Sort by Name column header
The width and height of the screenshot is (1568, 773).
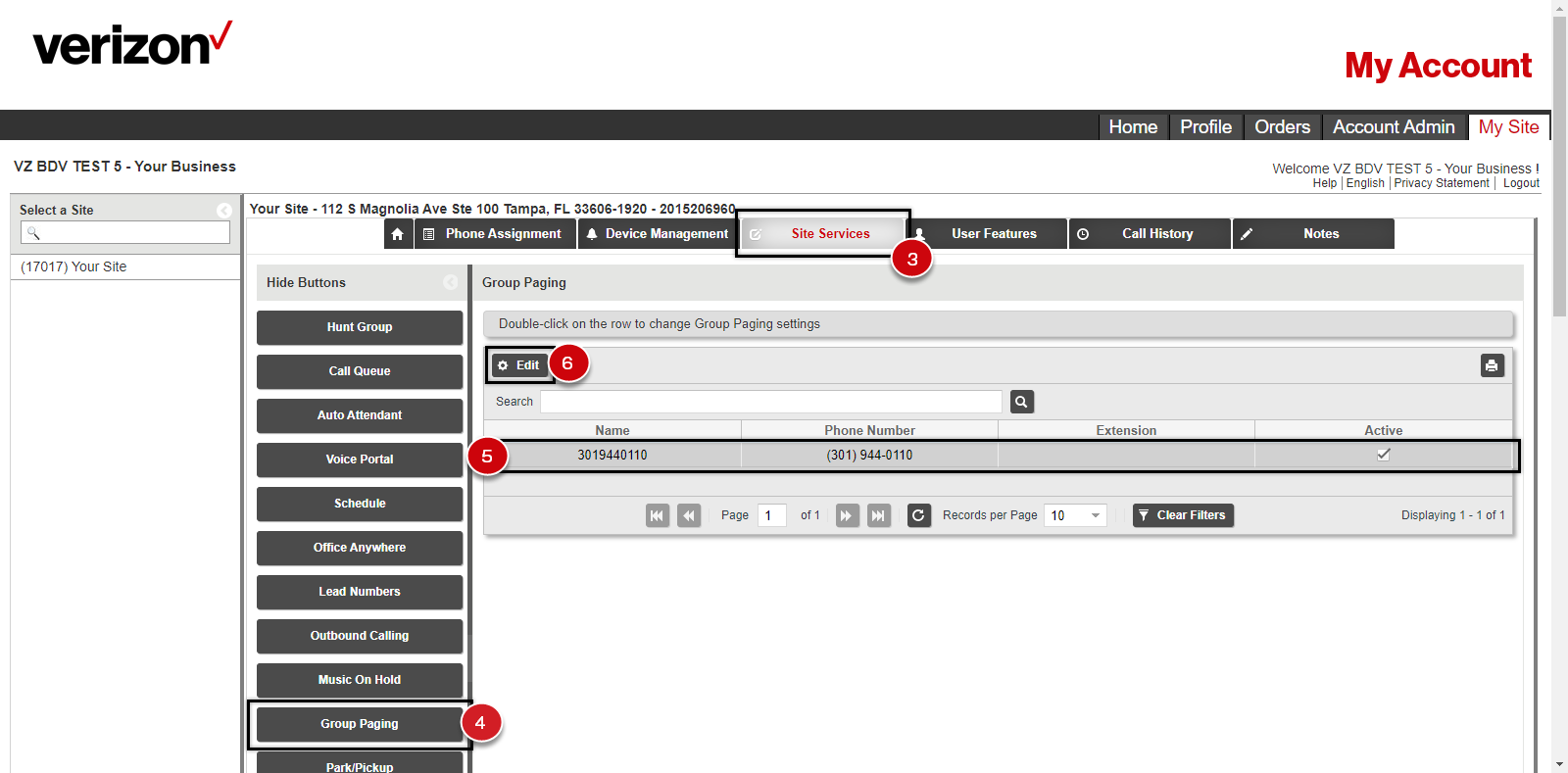612,430
